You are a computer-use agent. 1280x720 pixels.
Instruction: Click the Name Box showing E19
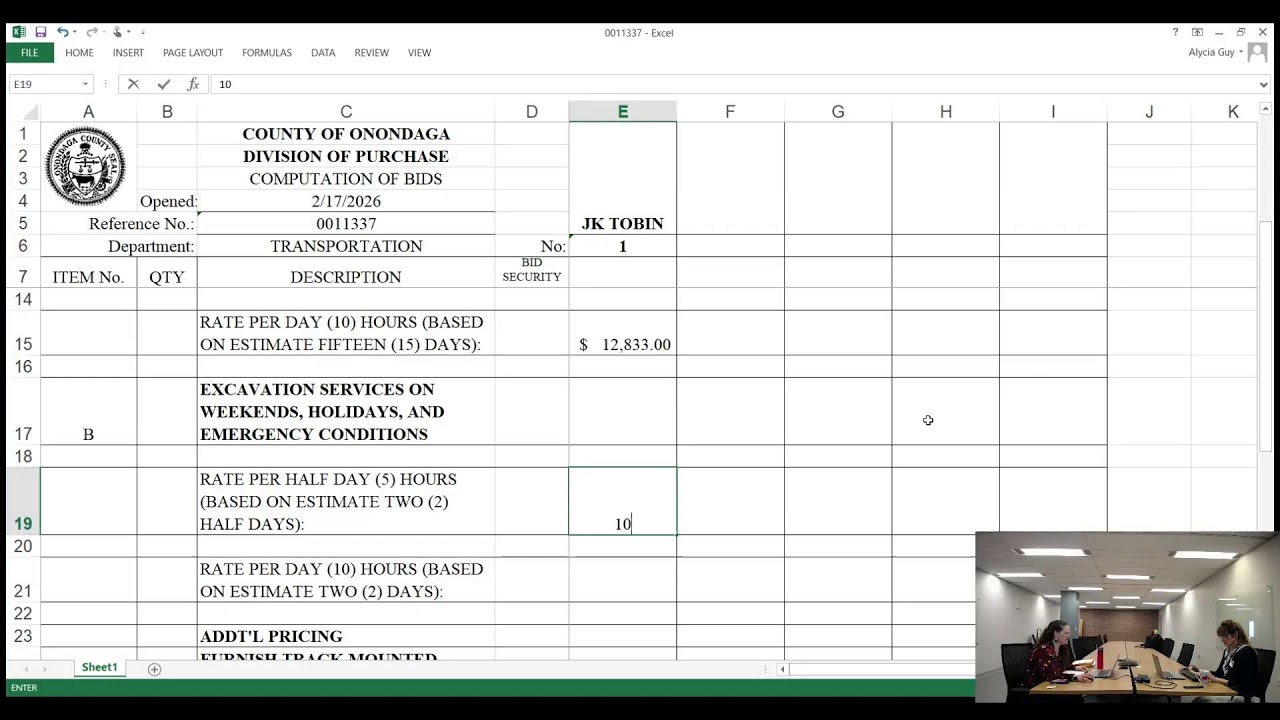(x=43, y=84)
